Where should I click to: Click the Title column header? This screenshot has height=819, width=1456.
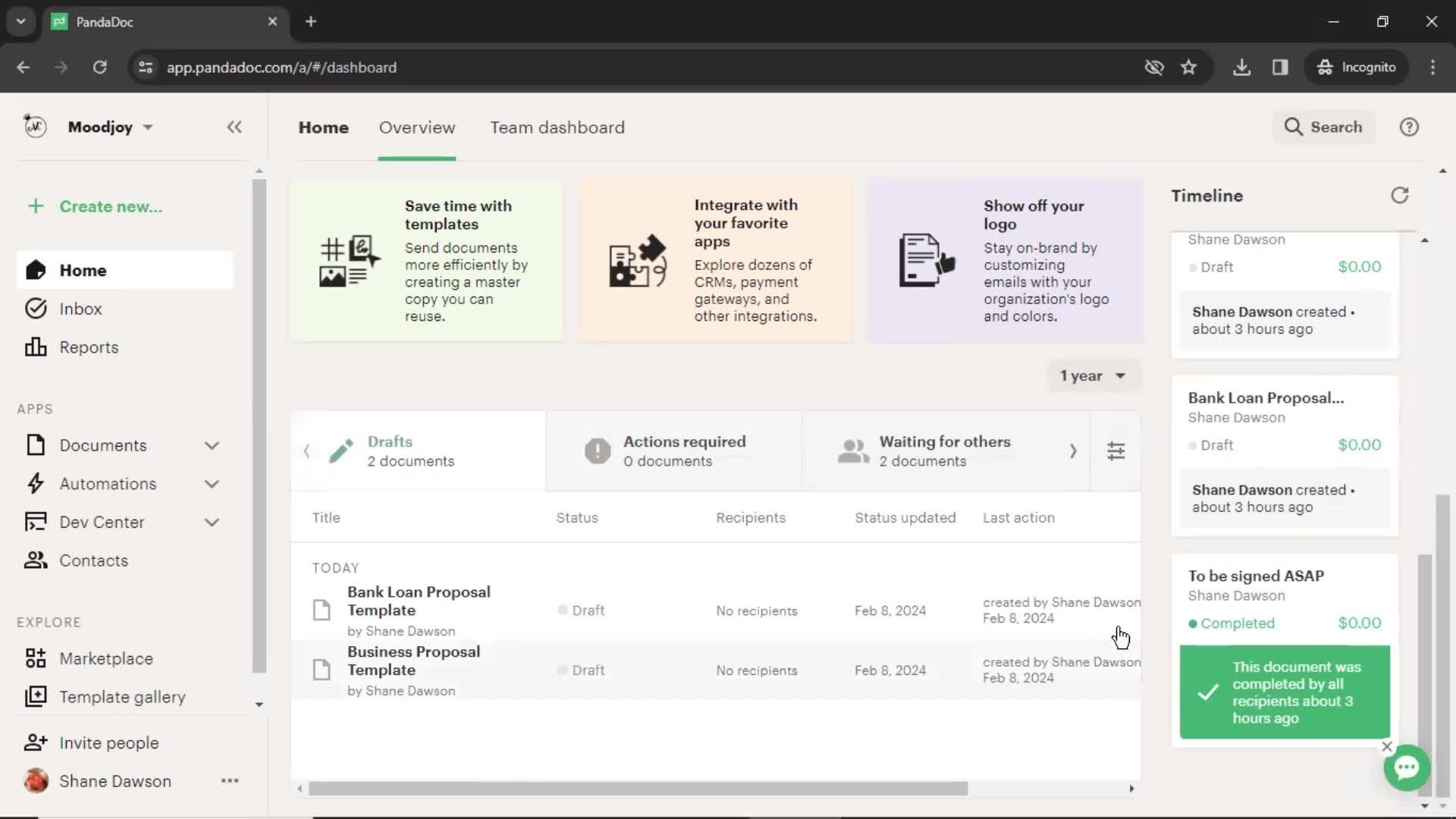(x=326, y=517)
